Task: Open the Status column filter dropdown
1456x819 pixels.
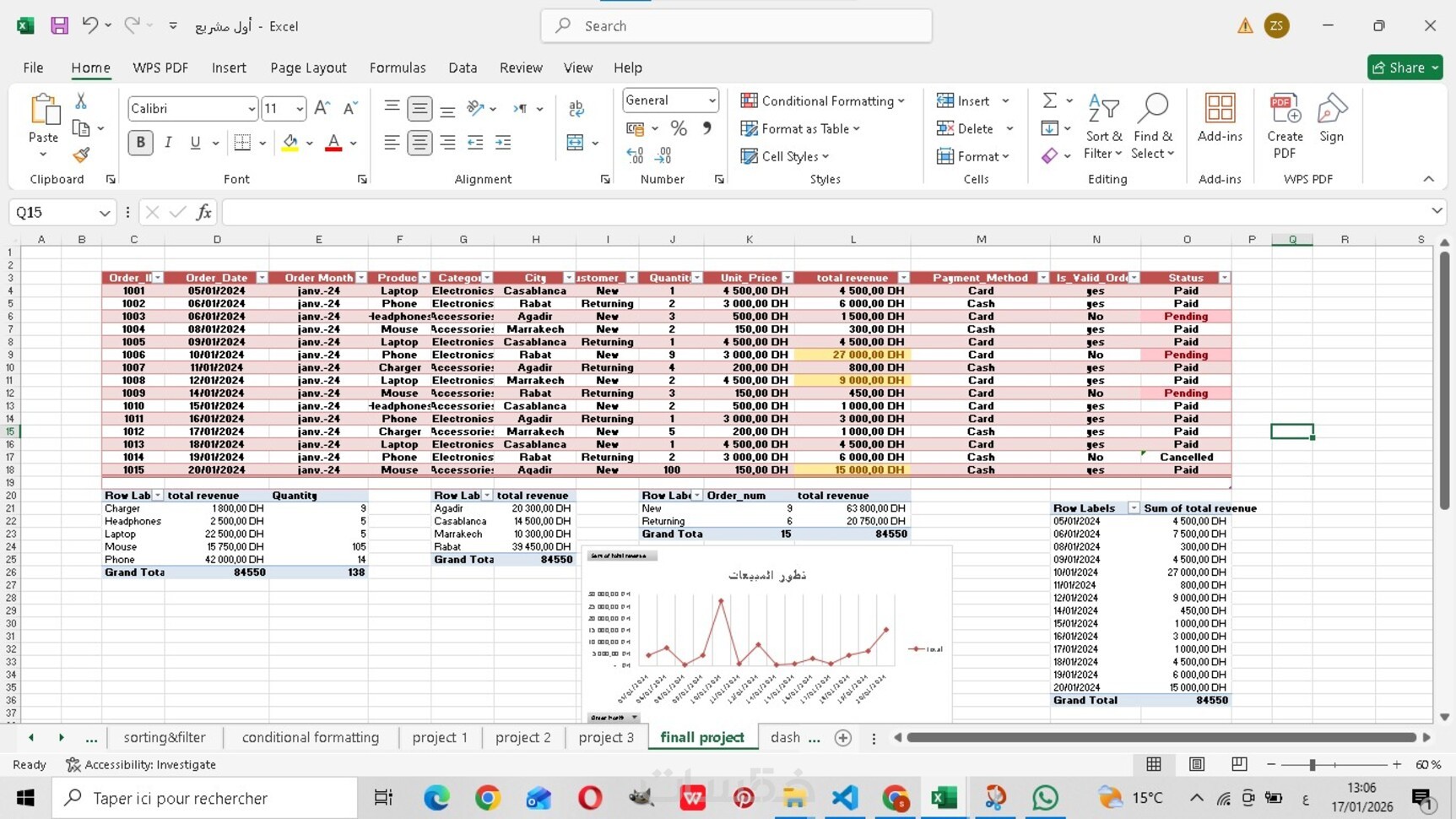Action: (1224, 278)
